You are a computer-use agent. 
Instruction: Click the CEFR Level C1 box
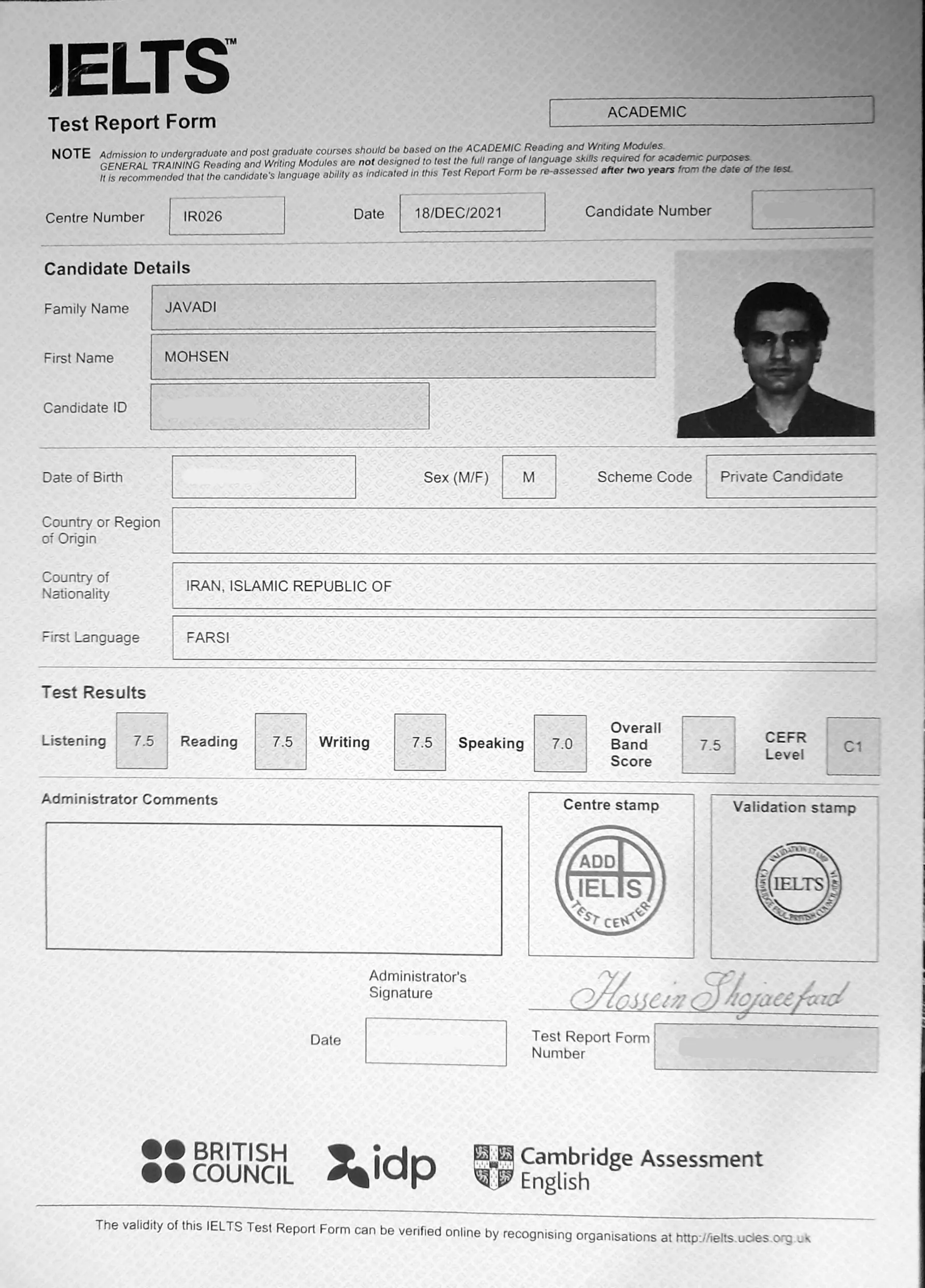click(853, 746)
